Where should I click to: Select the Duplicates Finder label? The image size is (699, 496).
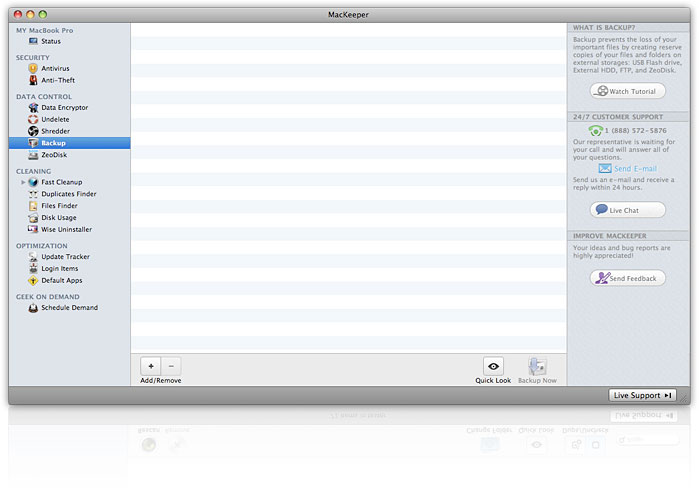[69, 194]
